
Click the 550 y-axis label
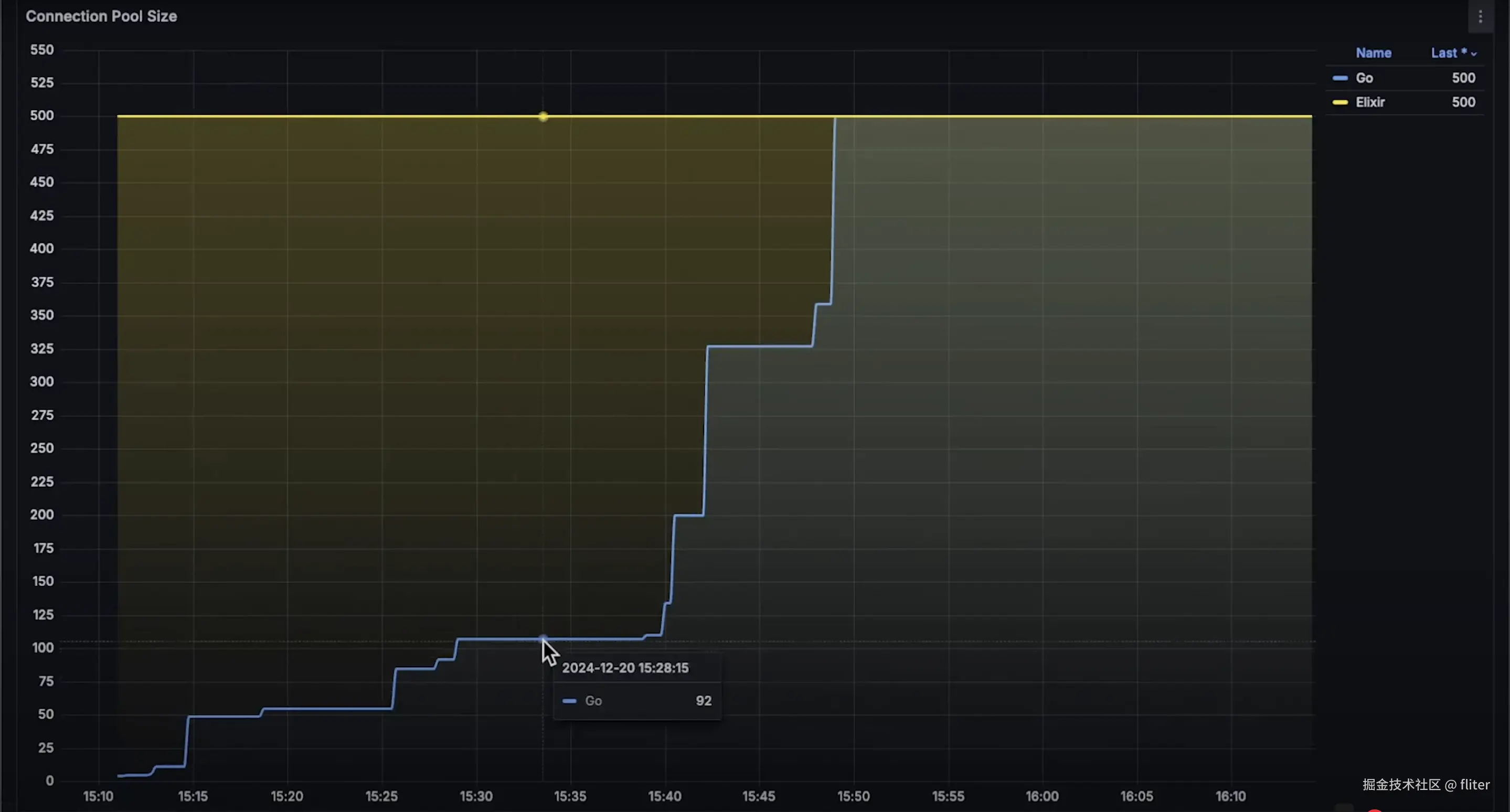tap(41, 50)
